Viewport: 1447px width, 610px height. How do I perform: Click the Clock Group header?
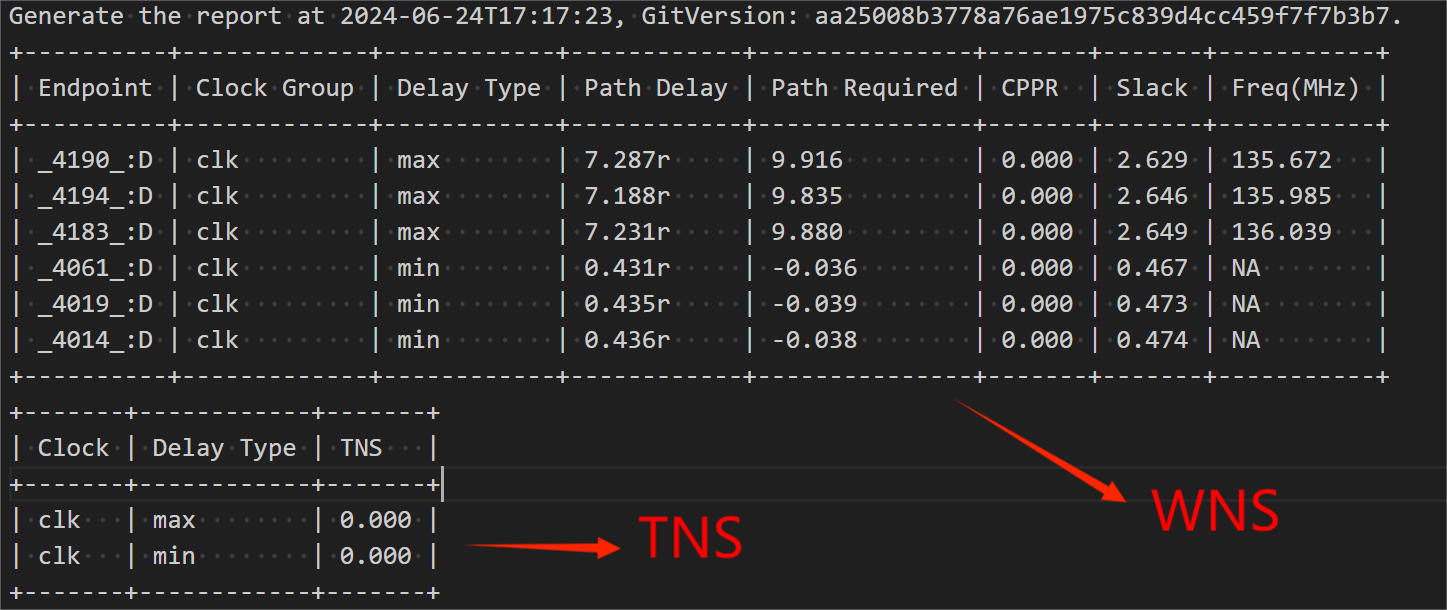(x=275, y=88)
